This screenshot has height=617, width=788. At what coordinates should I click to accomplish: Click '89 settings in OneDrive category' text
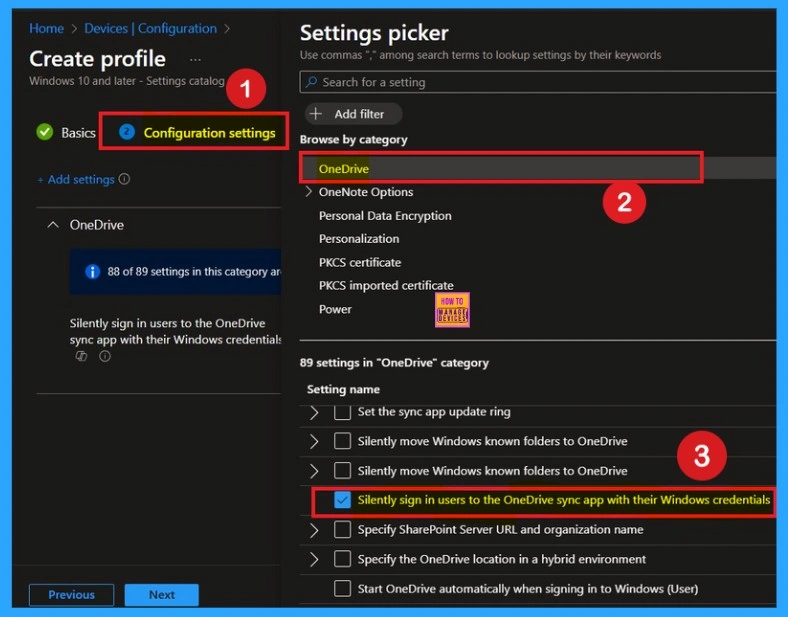pos(394,363)
